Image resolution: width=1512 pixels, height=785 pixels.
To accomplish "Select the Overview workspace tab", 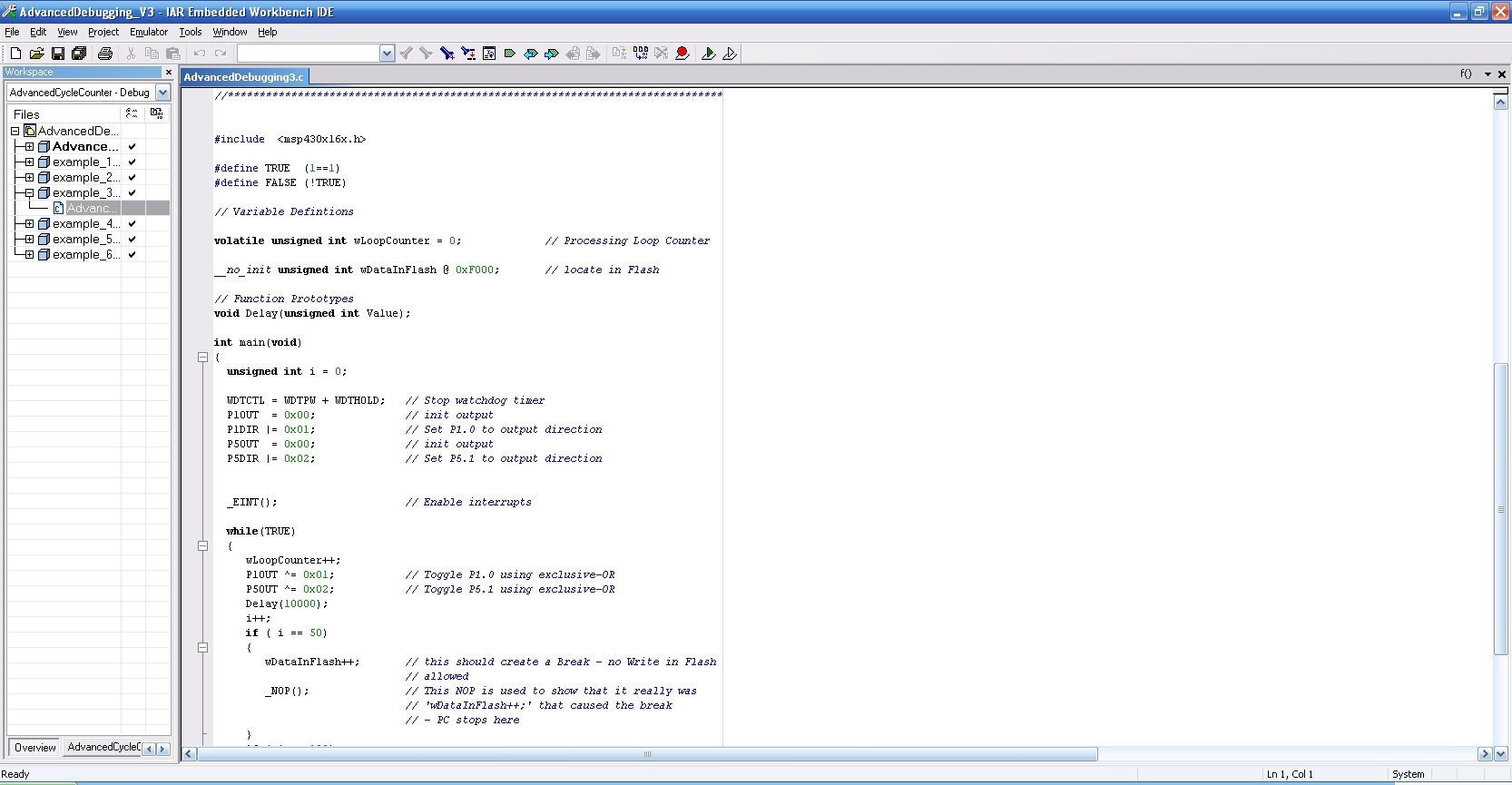I will coord(34,748).
